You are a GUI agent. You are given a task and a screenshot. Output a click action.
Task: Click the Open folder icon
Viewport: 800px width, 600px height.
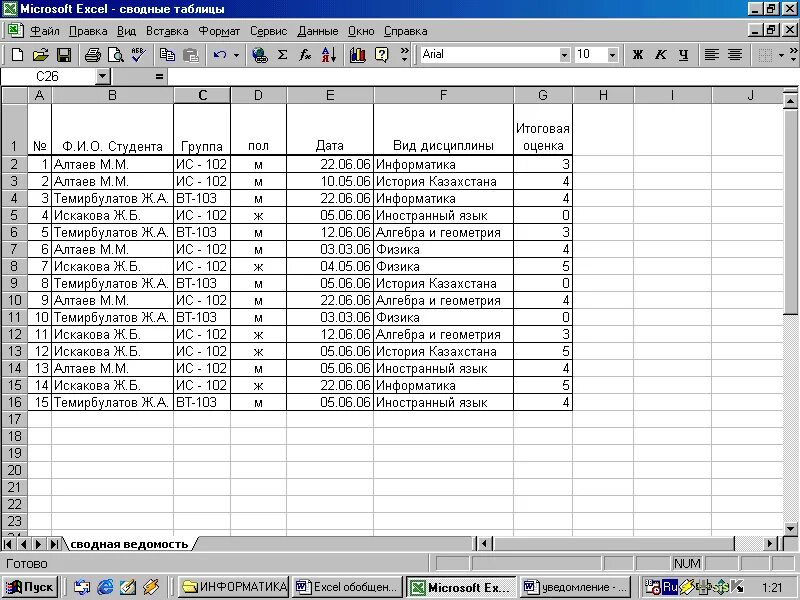pyautogui.click(x=40, y=55)
